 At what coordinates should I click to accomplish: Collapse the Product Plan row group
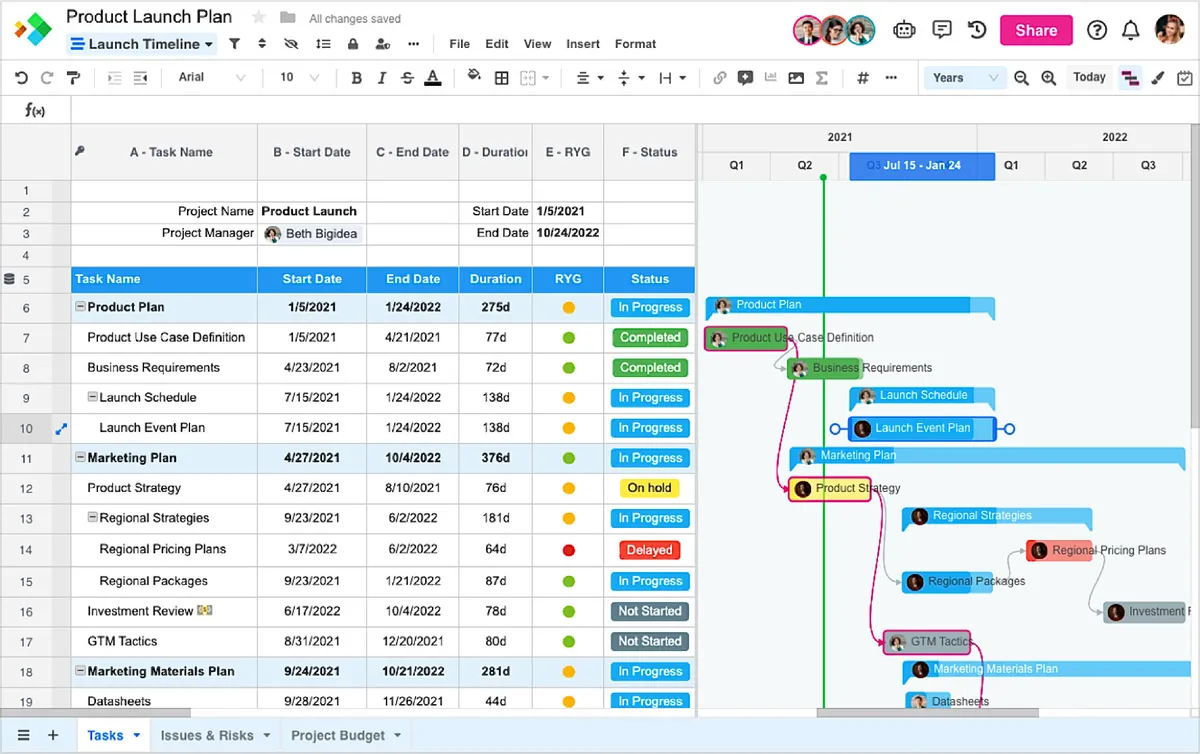[80, 307]
